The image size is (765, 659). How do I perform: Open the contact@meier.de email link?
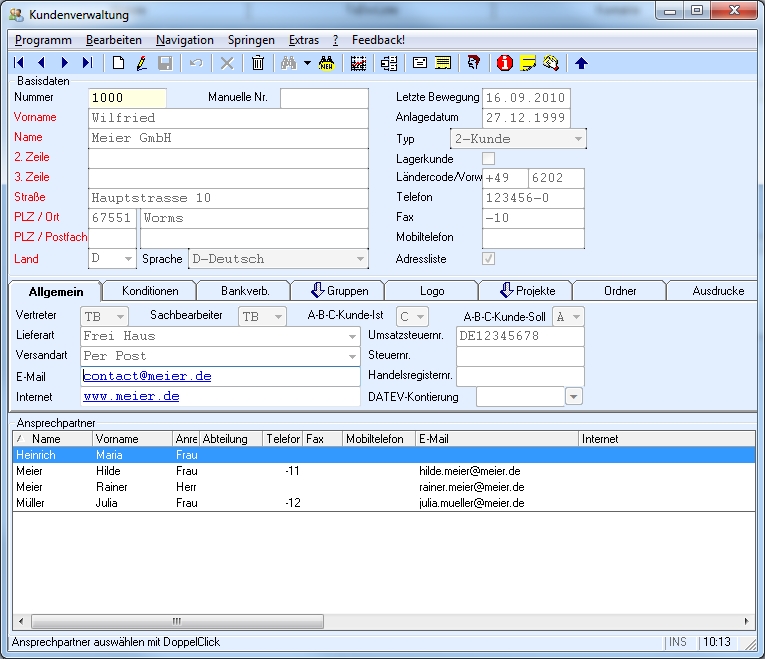pyautogui.click(x=147, y=376)
